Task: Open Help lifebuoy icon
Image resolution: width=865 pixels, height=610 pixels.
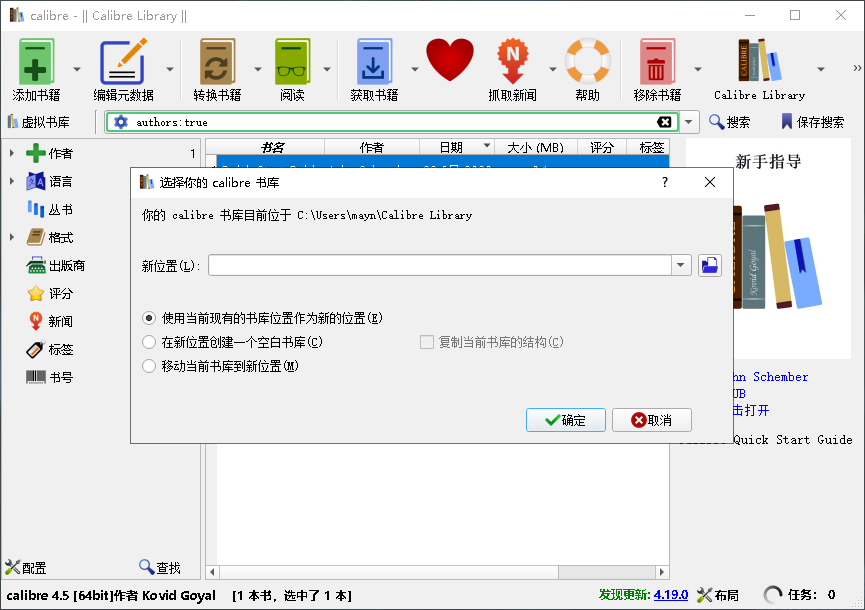Action: (x=588, y=62)
